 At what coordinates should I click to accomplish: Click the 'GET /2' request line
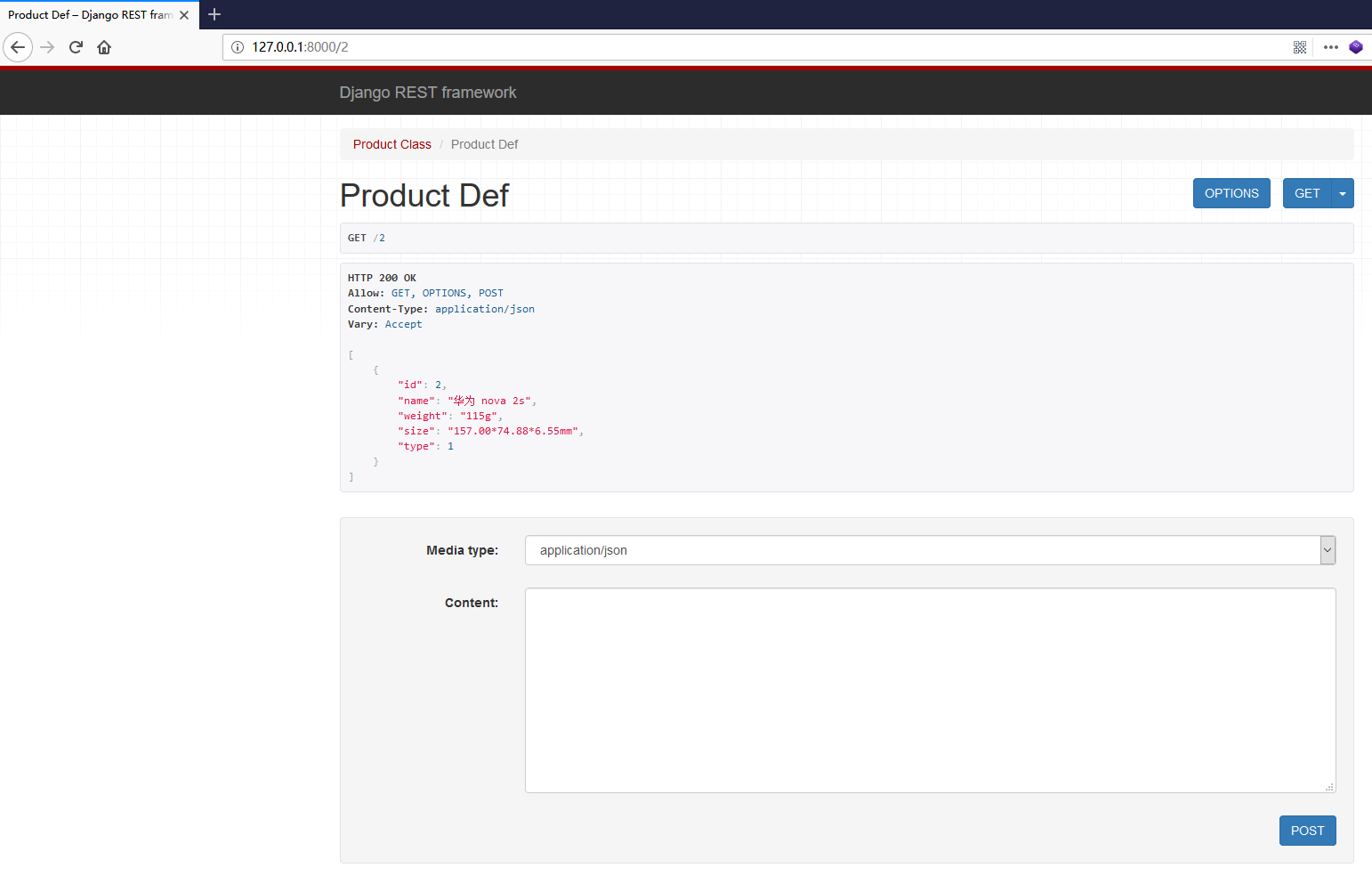pos(367,238)
